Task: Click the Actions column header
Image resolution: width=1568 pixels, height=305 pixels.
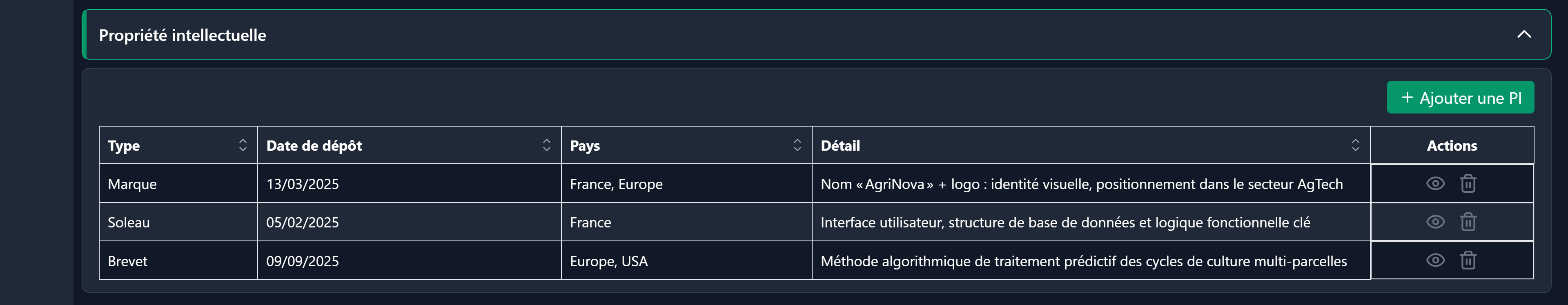Action: click(1452, 145)
